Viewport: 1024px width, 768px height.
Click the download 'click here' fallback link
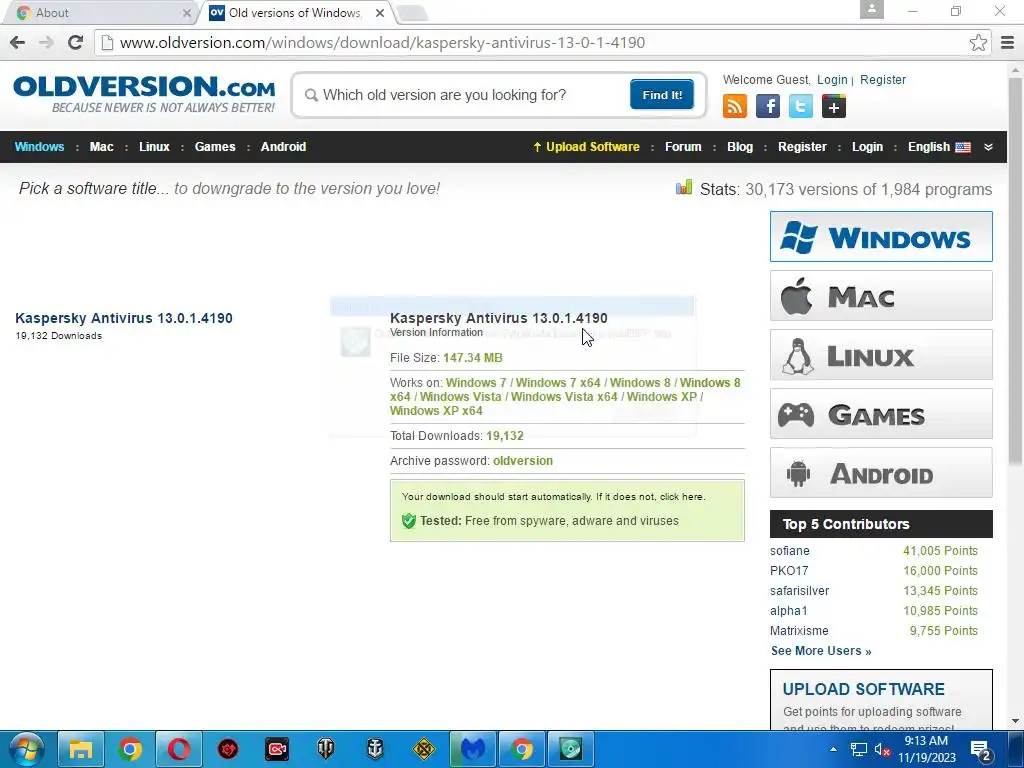tap(682, 496)
